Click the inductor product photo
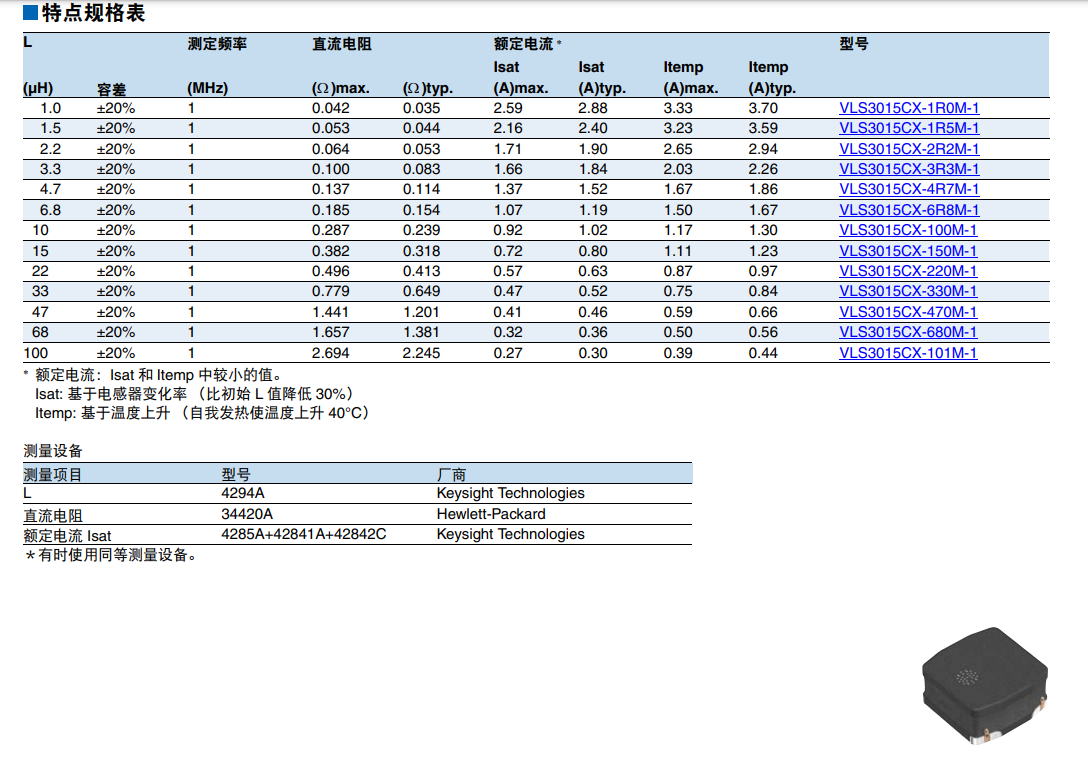This screenshot has width=1088, height=760. click(x=985, y=685)
